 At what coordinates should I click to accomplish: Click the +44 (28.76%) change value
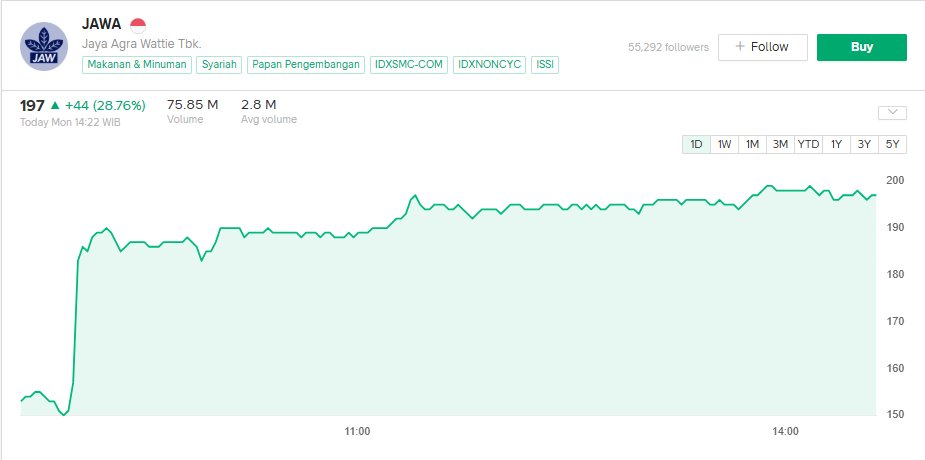click(105, 106)
